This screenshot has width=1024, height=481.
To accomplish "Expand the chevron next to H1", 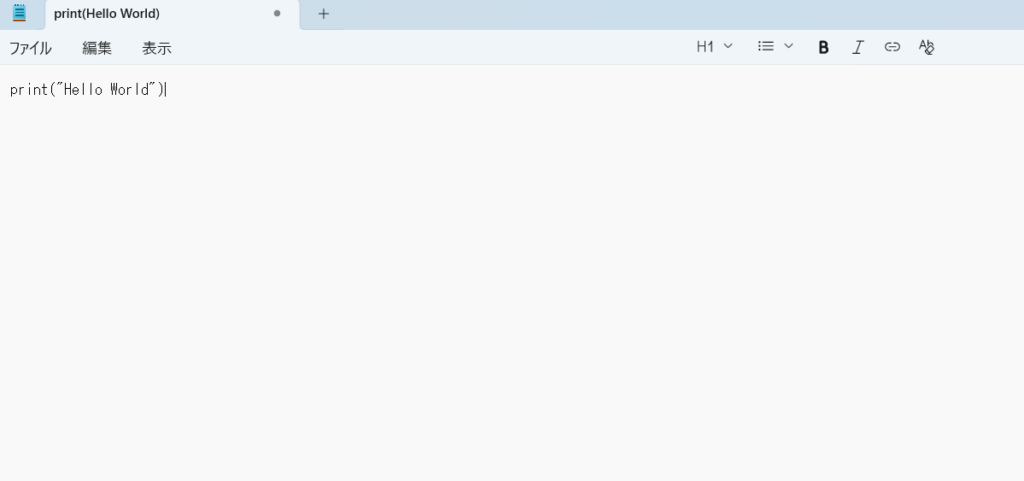I will click(x=728, y=46).
